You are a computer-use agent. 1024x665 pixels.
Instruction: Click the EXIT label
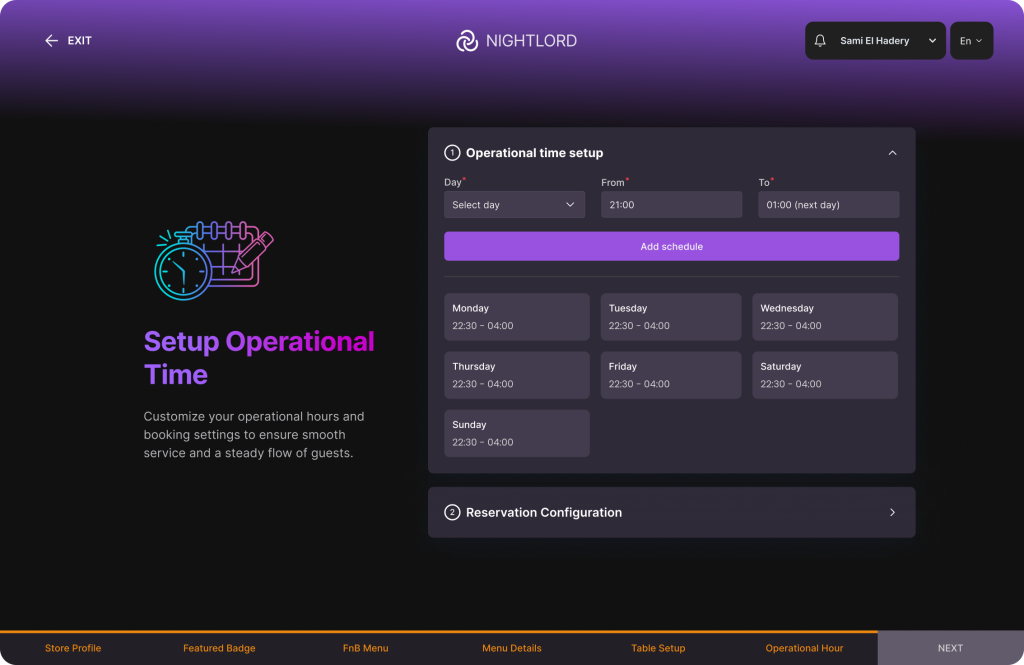80,41
